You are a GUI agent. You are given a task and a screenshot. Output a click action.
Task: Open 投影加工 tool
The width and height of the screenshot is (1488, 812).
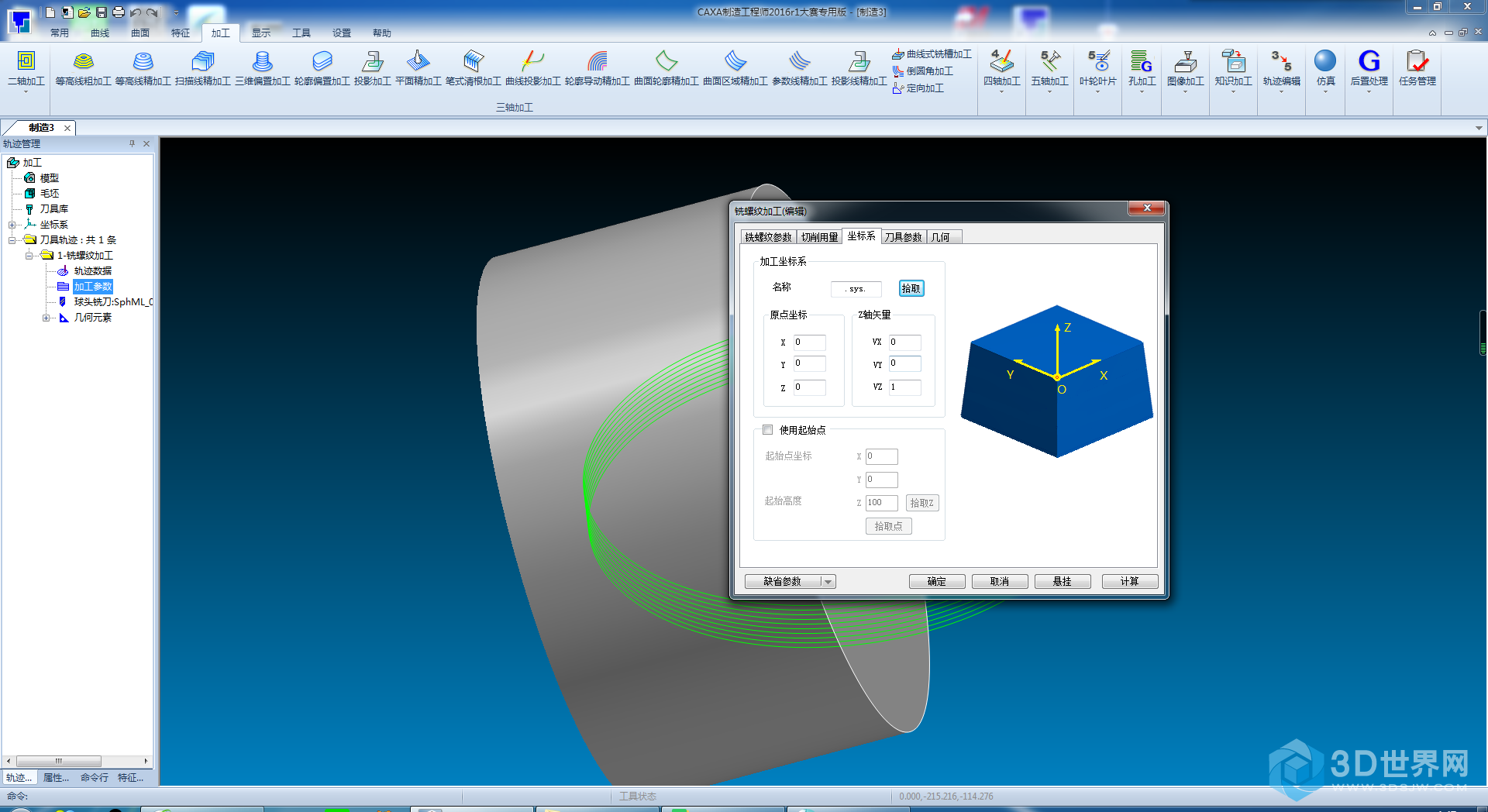[x=372, y=68]
